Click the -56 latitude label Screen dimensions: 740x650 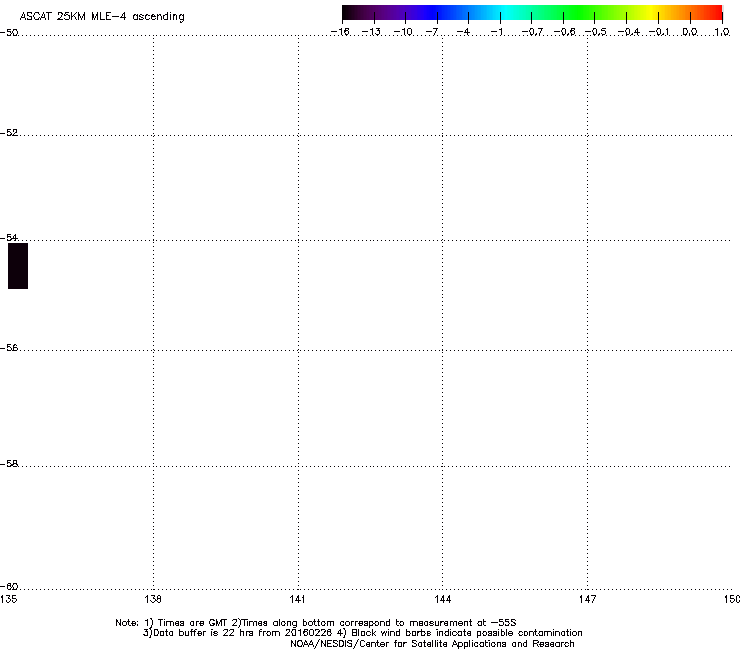click(9, 347)
